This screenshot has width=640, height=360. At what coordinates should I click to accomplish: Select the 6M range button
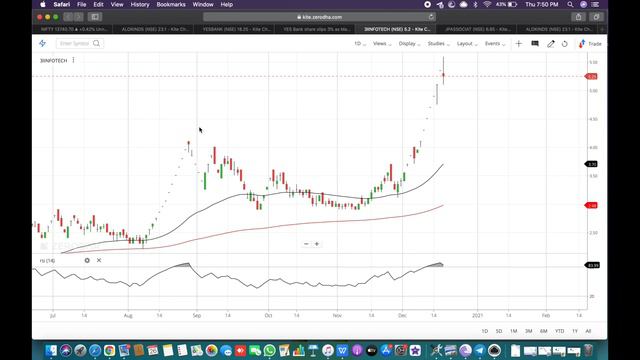[544, 331]
